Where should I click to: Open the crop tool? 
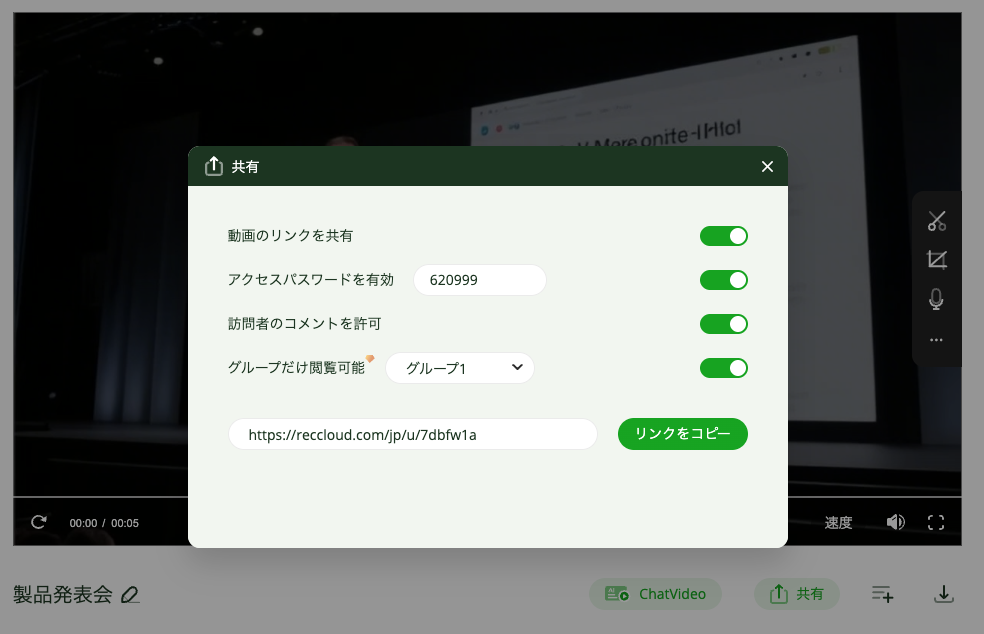936,259
